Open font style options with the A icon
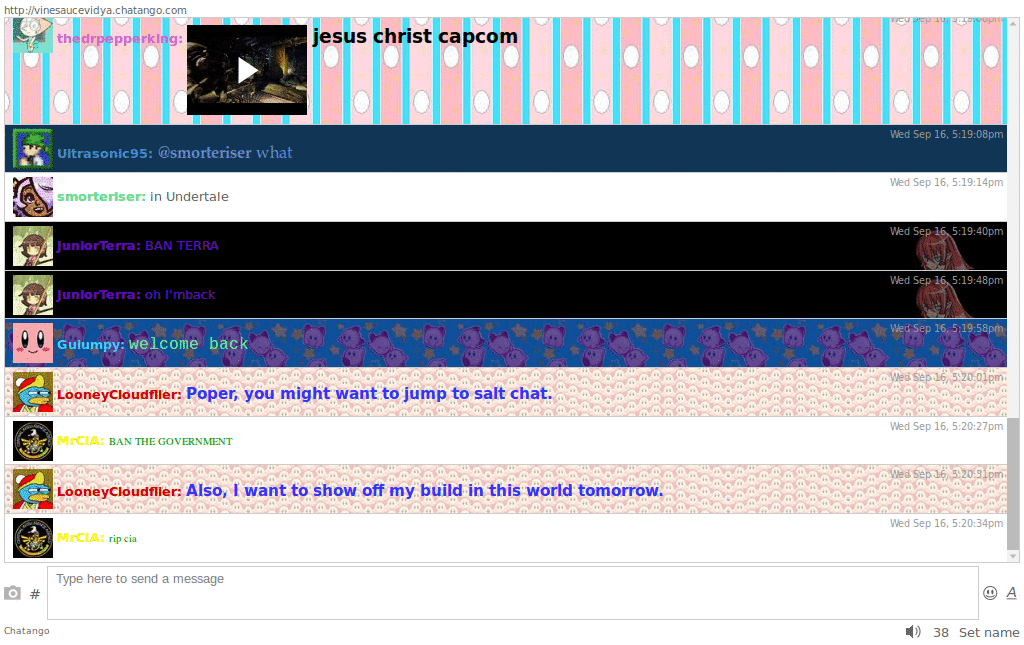Viewport: 1024px width, 645px height. 1011,592
